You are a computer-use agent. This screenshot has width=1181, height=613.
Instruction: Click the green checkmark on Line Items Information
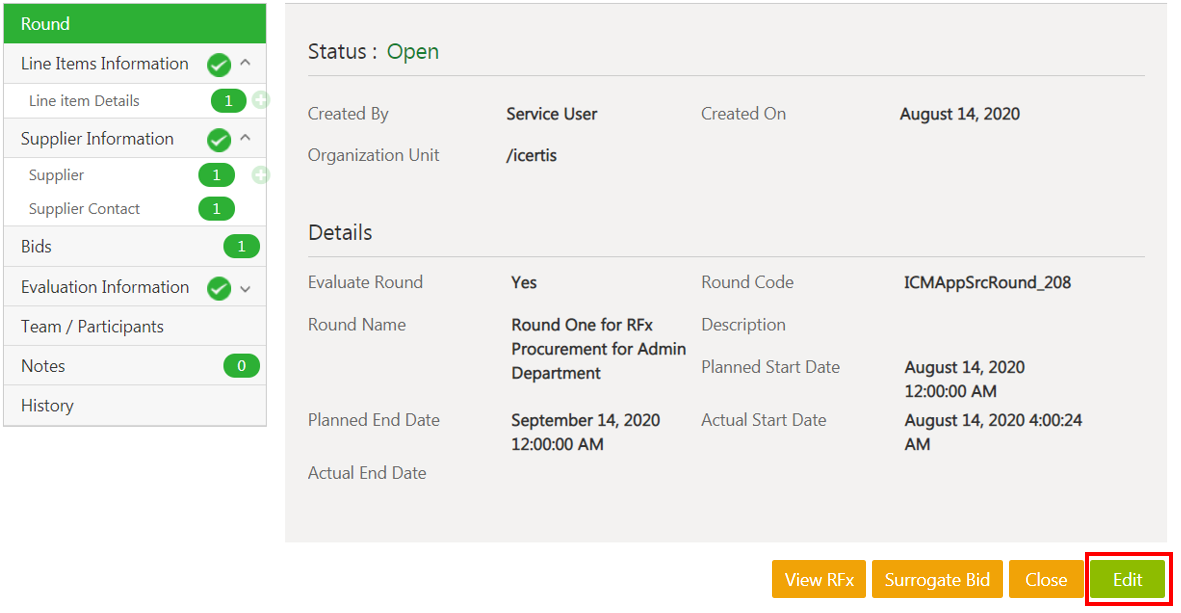pos(219,65)
